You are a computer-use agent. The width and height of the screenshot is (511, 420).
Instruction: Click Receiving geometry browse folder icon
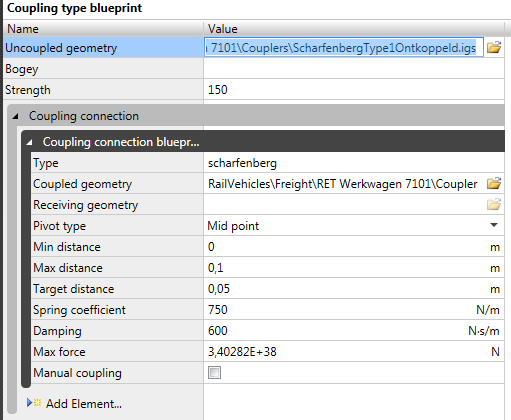pos(494,204)
